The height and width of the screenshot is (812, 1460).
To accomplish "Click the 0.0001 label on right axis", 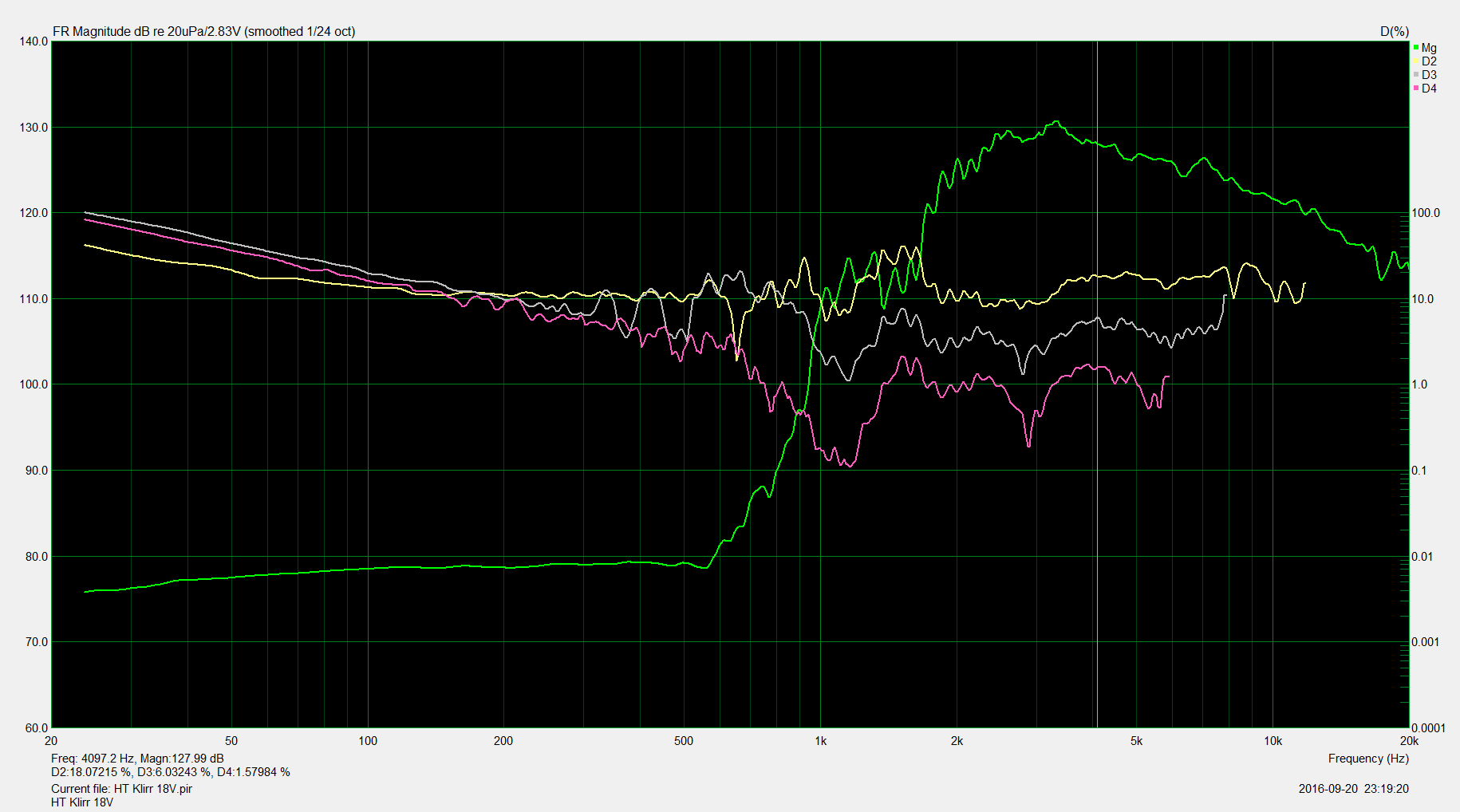I will coord(1428,727).
